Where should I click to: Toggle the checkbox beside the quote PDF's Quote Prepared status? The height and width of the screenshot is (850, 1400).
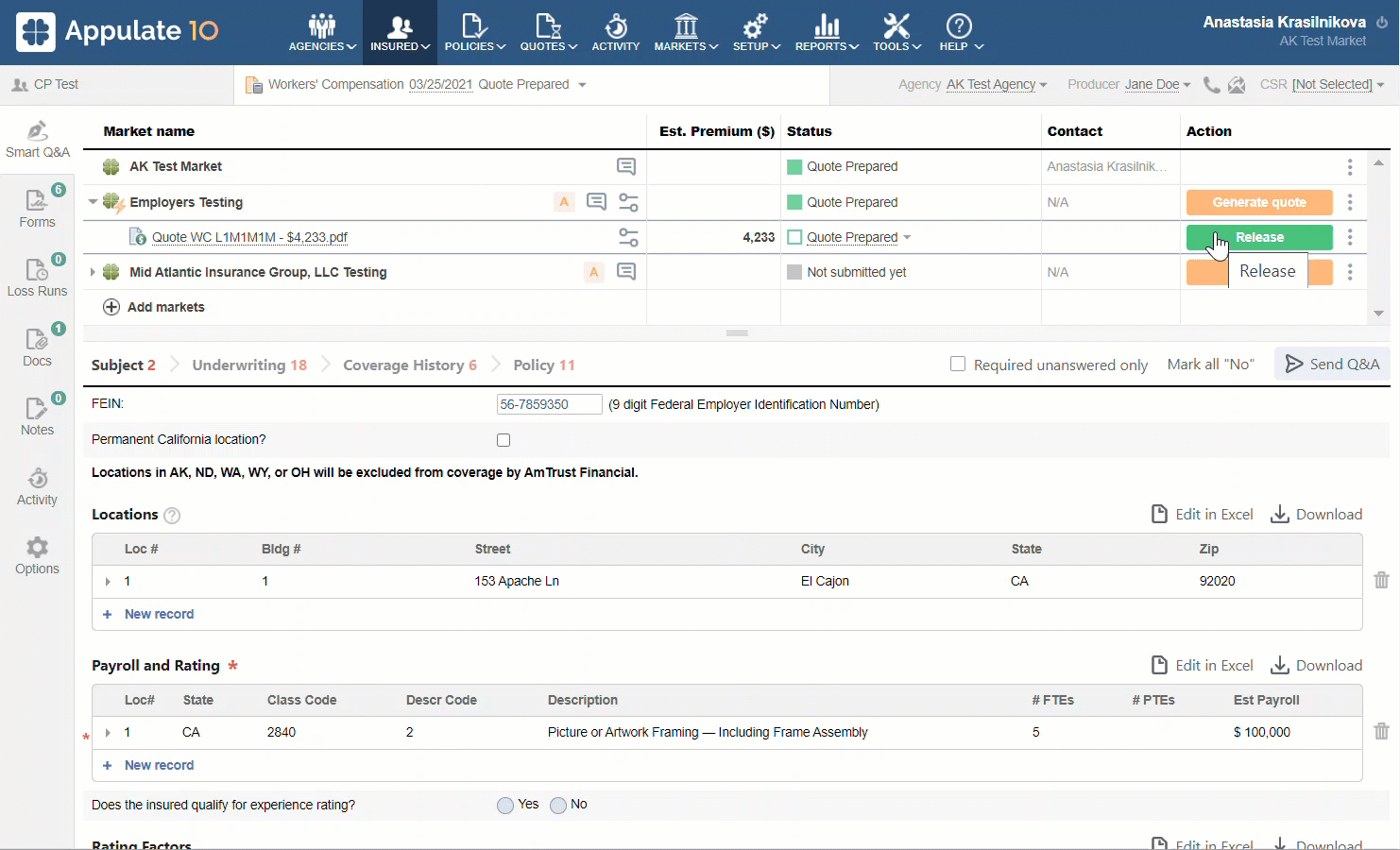point(794,237)
